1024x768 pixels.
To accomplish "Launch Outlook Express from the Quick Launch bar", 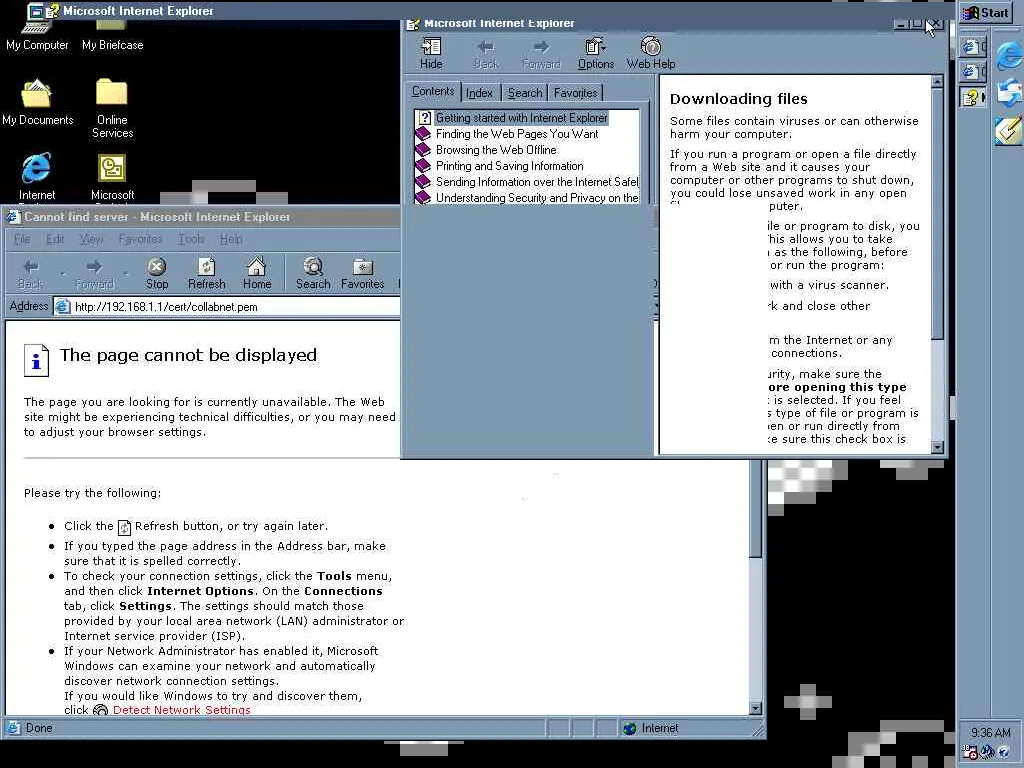I will (1009, 93).
